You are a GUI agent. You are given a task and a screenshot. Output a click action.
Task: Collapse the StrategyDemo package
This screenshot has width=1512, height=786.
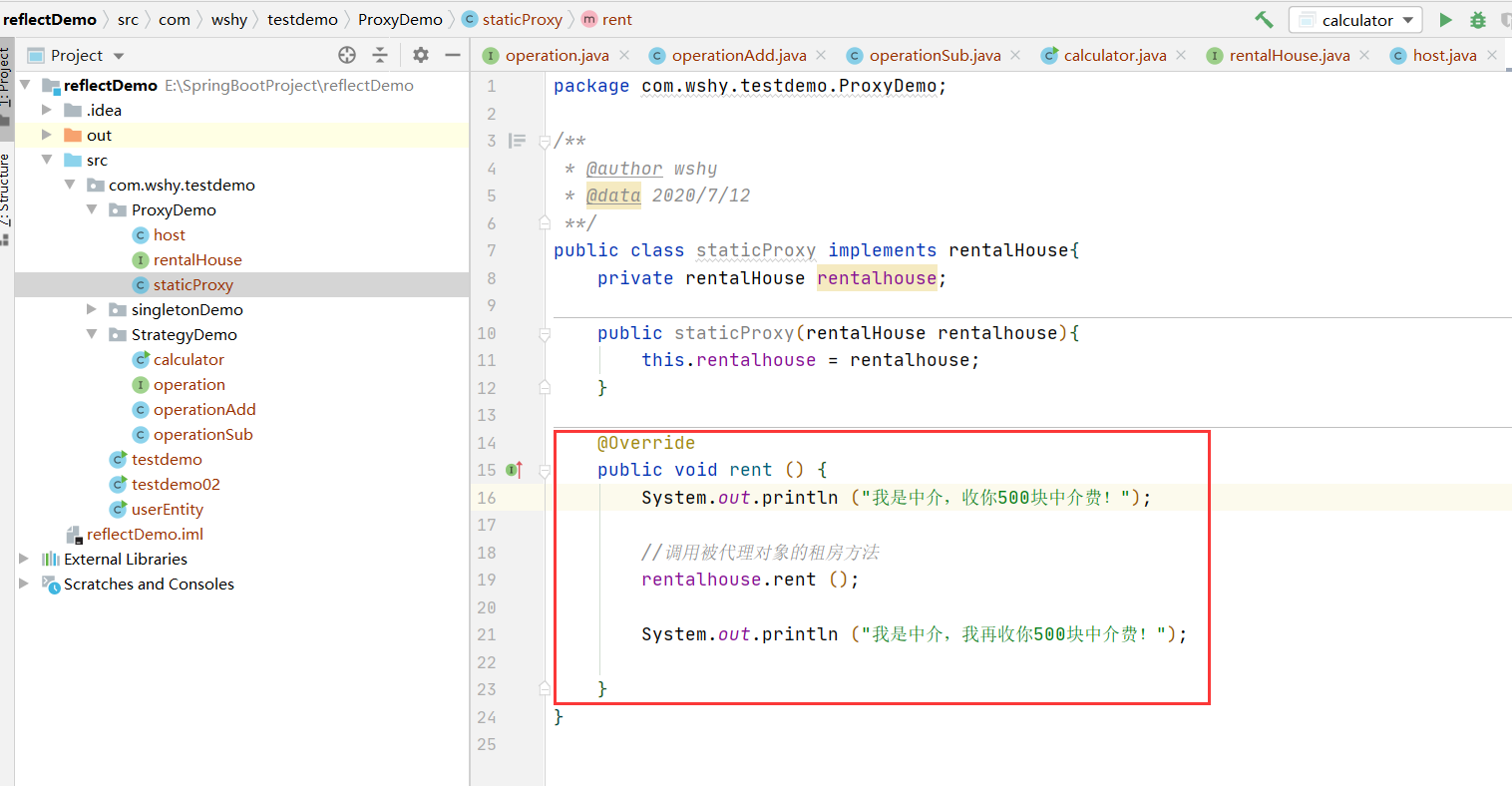coord(92,334)
